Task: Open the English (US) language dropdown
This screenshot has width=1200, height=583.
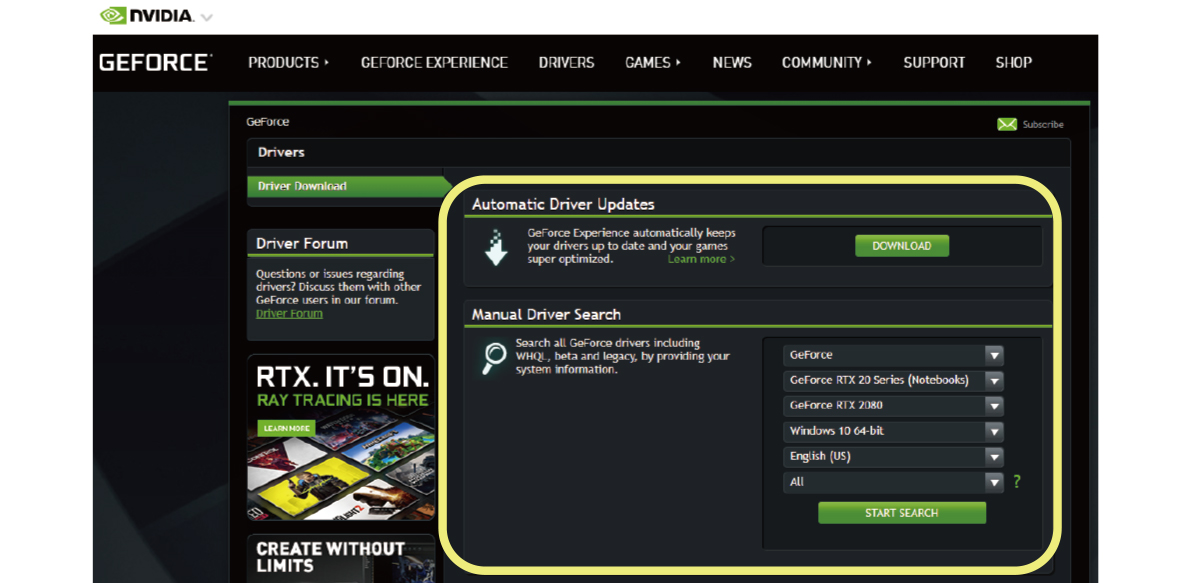Action: click(x=993, y=457)
